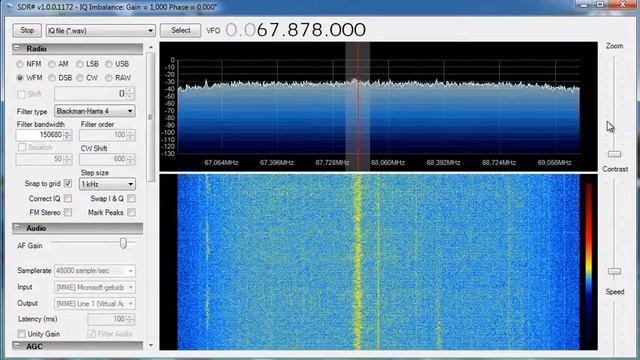Enable the Shift checkbox
The image size is (640, 360).
21,94
